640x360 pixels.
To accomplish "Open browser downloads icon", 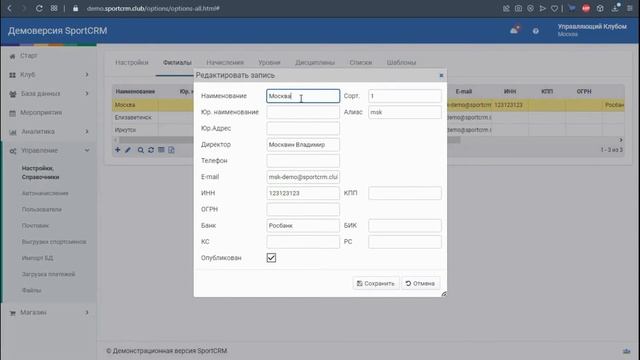I will (x=615, y=8).
